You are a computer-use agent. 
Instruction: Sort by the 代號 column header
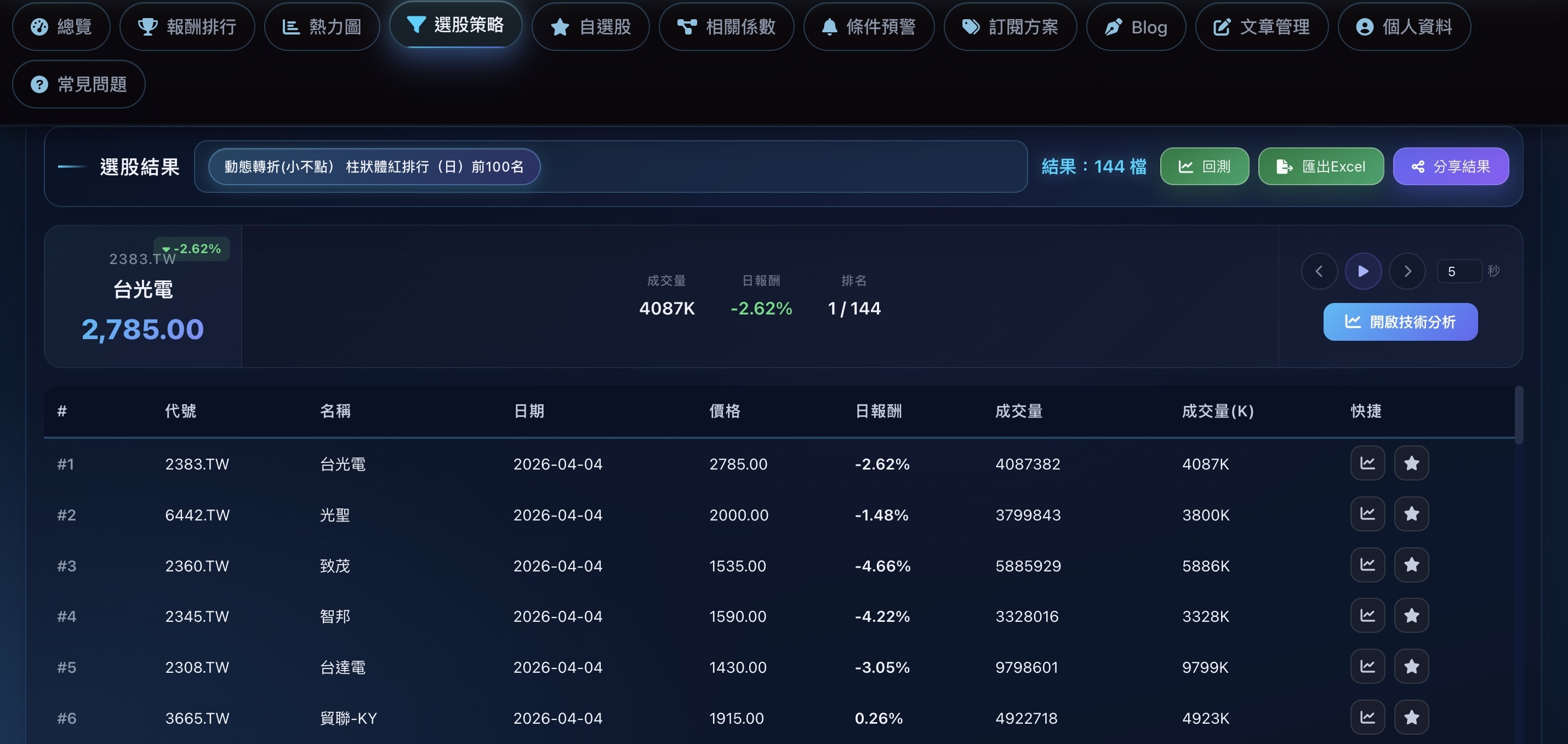point(180,411)
